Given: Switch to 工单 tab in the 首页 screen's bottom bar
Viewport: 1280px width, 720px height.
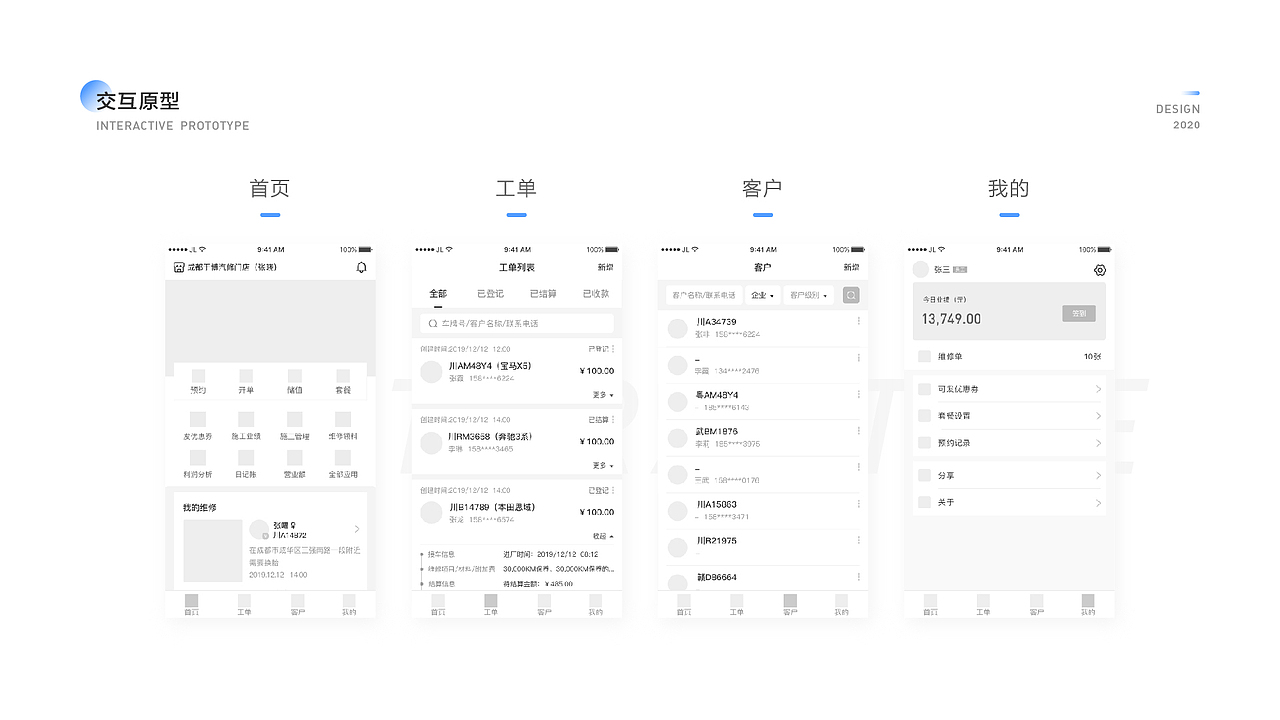Looking at the screenshot, I should (x=244, y=604).
